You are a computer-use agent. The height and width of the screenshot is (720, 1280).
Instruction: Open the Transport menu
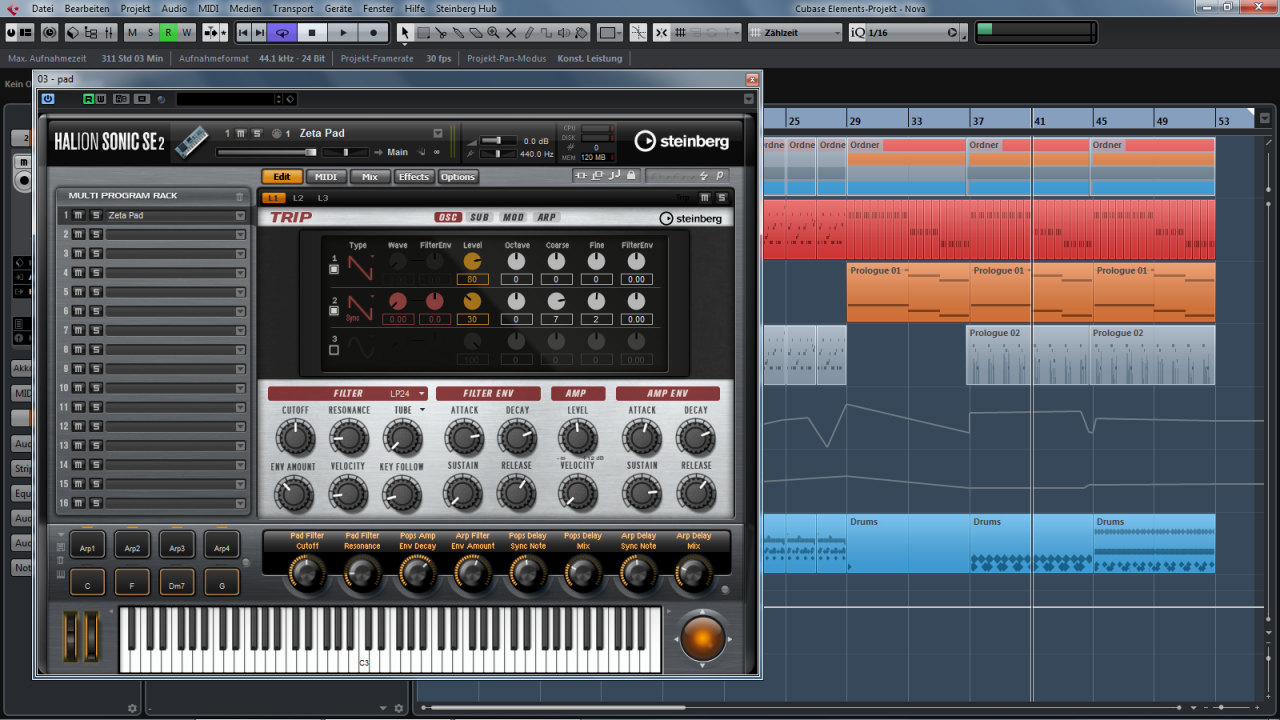point(293,9)
